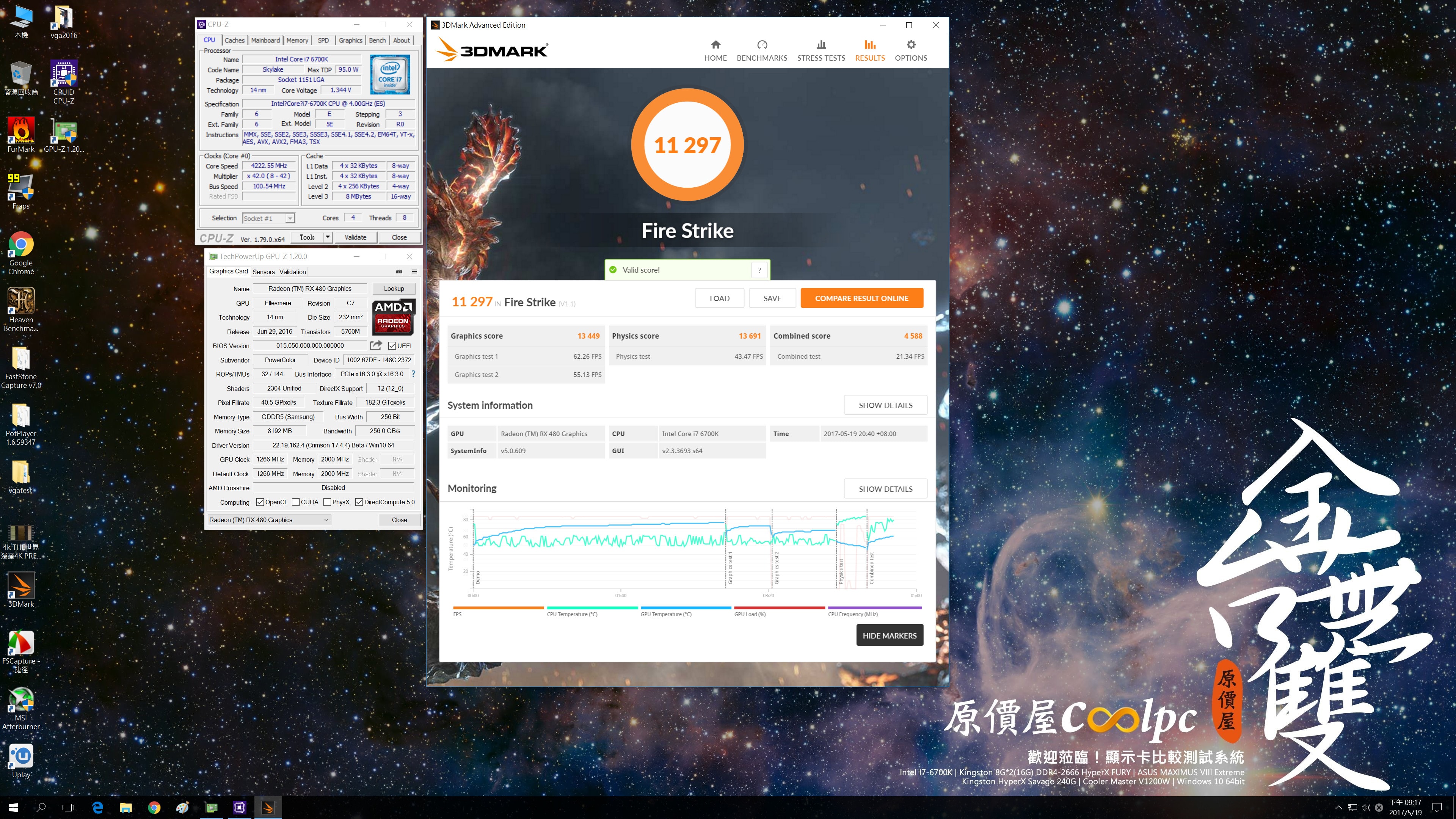Open Task View on taskbar
1456x819 pixels.
[68, 807]
